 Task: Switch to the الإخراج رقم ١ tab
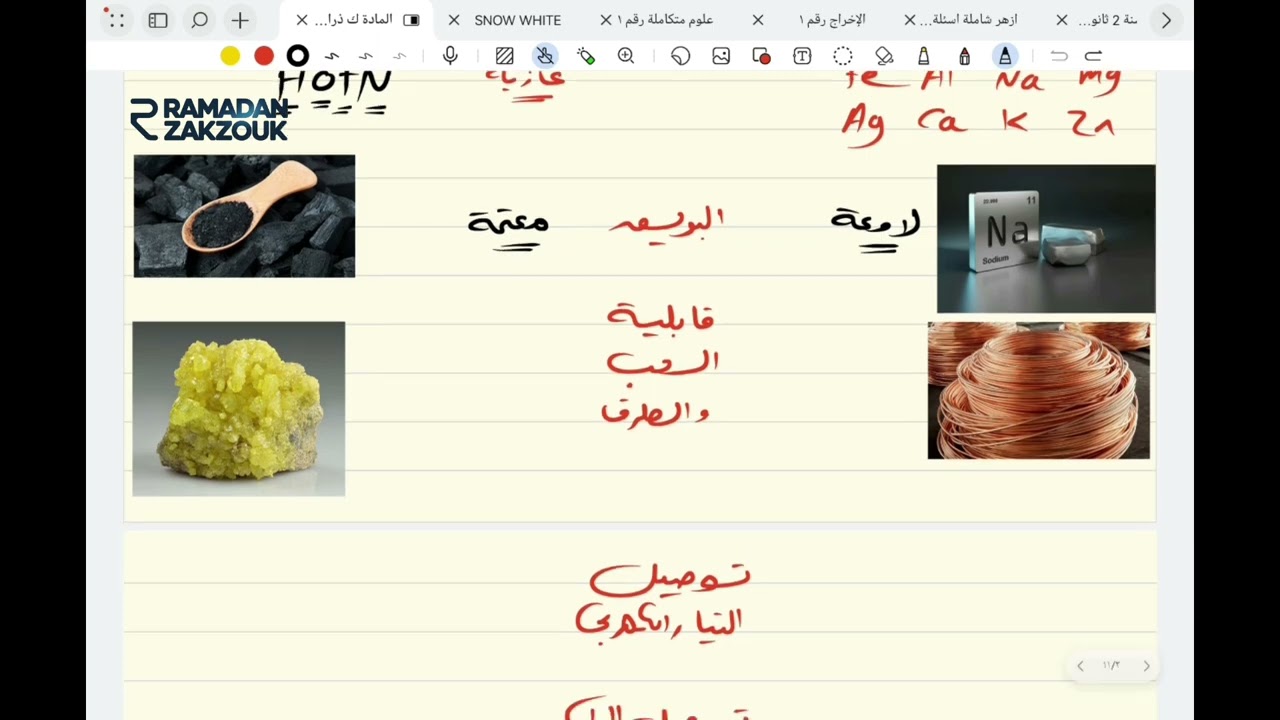(x=832, y=20)
